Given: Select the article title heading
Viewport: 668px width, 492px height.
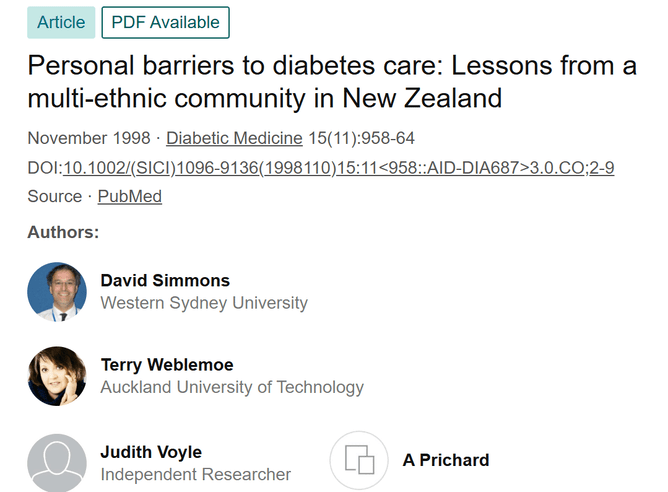Looking at the screenshot, I should coord(332,83).
